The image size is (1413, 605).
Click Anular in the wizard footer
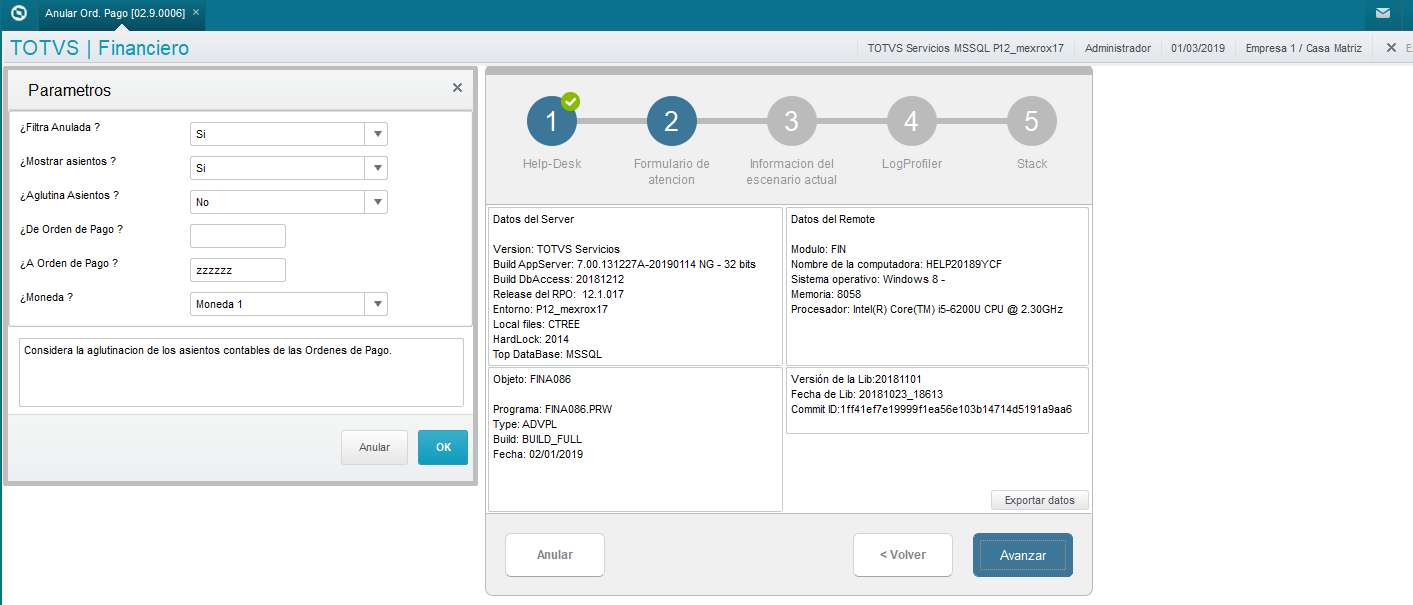(x=555, y=555)
